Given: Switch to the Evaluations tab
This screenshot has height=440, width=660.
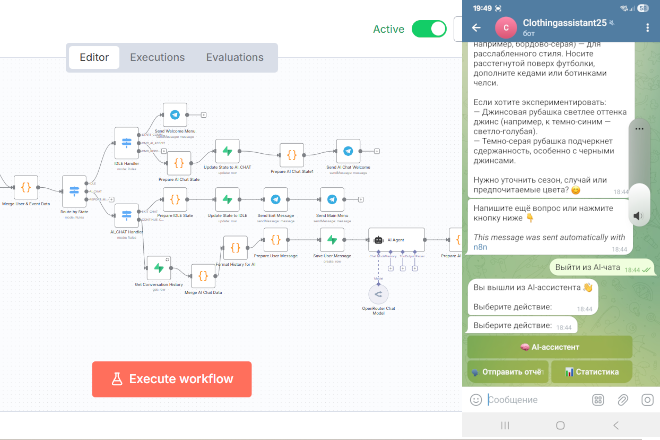Looking at the screenshot, I should [235, 57].
